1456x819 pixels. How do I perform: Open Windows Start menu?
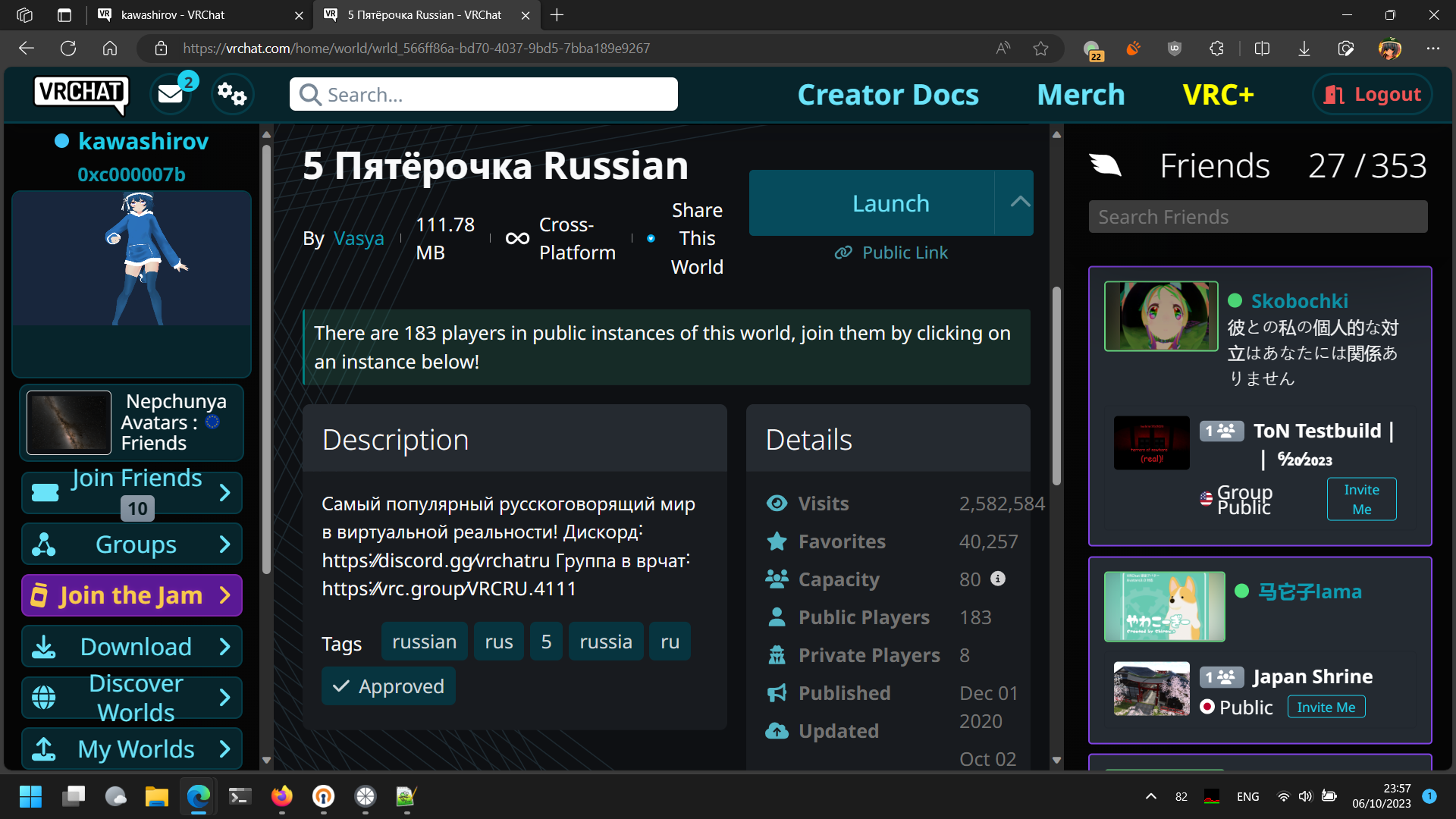[31, 796]
